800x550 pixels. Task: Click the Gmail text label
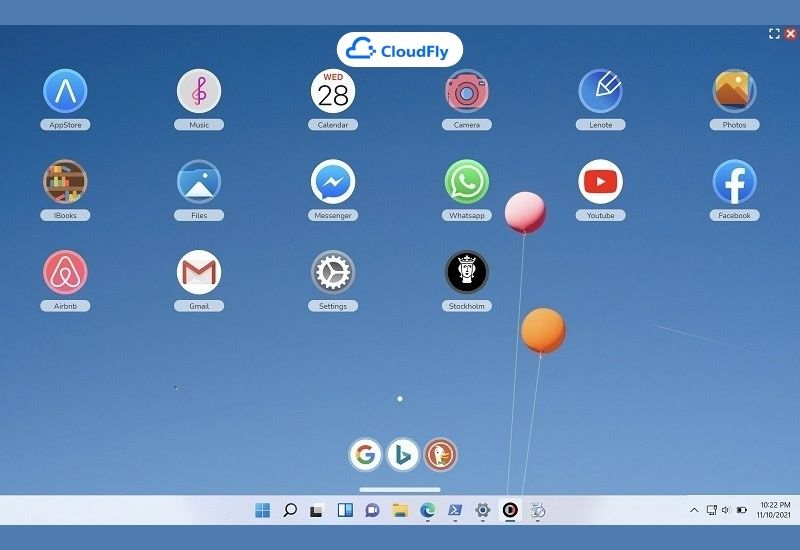199,306
